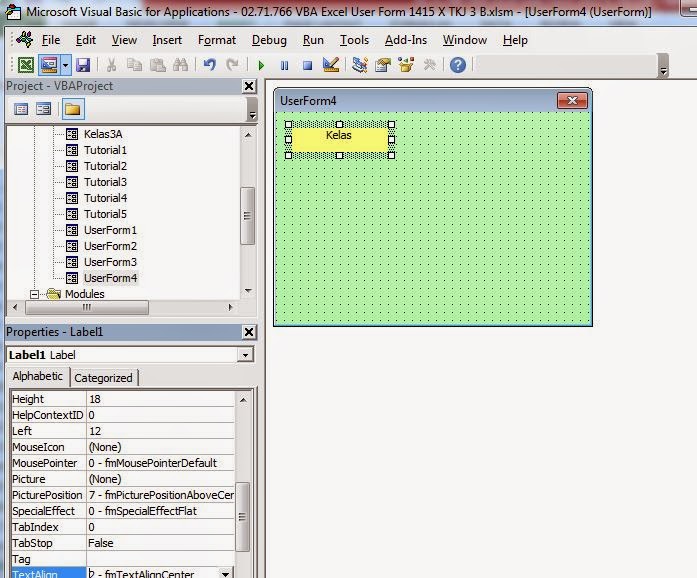Open the Edit menu

(x=85, y=40)
